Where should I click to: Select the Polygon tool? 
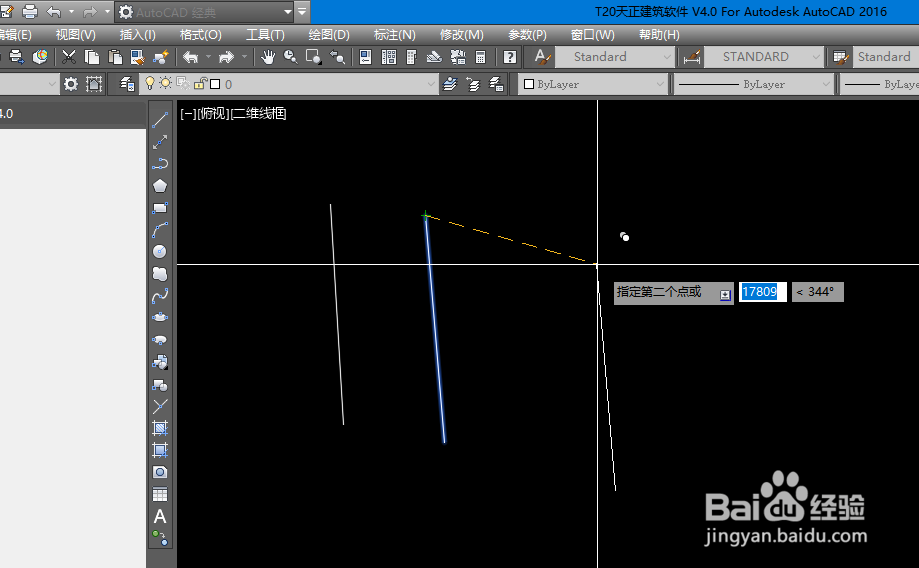point(160,186)
